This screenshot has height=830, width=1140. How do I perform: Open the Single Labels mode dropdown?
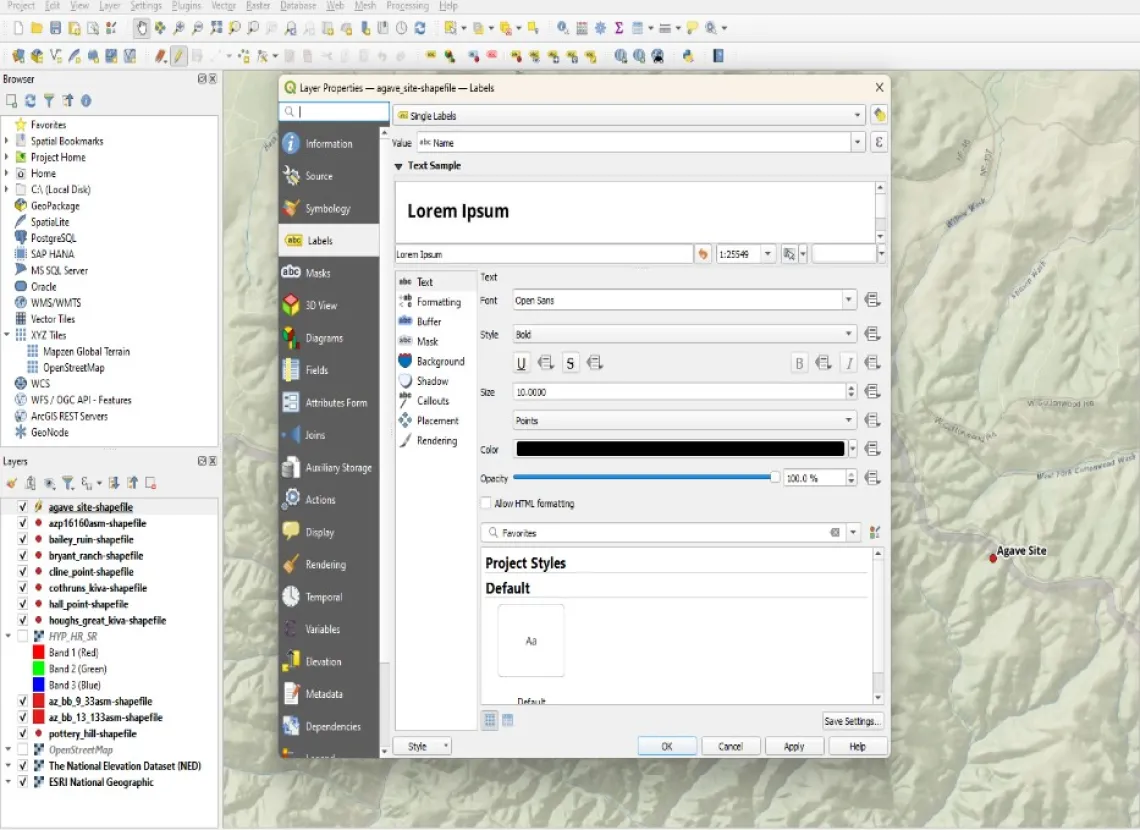(x=630, y=116)
